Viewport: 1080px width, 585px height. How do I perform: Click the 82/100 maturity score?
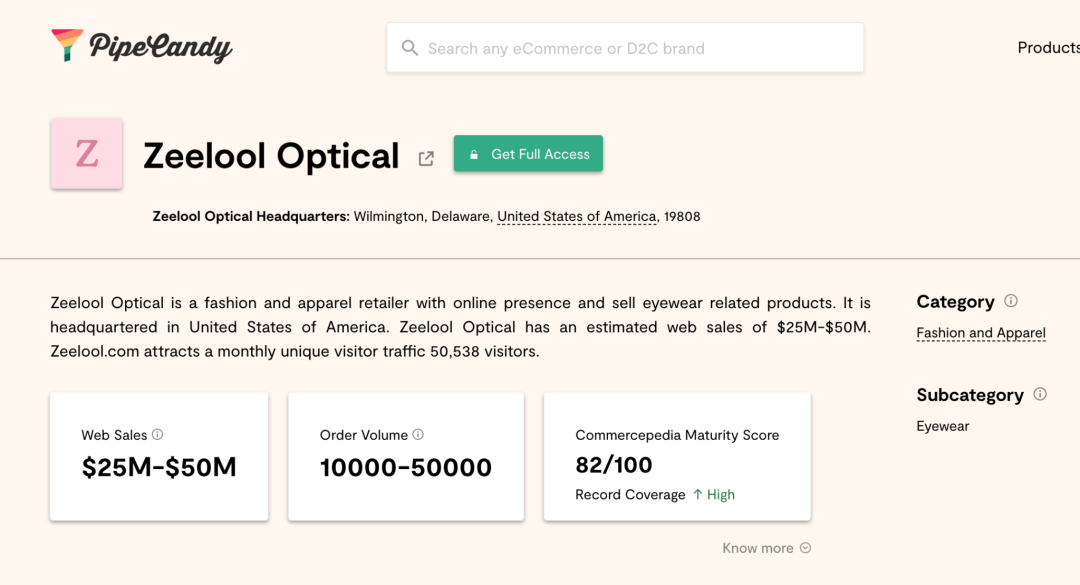pos(614,465)
